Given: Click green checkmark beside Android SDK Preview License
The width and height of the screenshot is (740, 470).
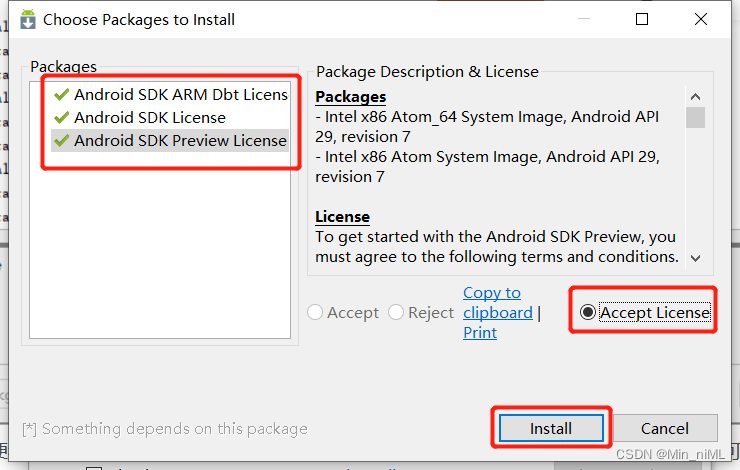Looking at the screenshot, I should click(61, 140).
